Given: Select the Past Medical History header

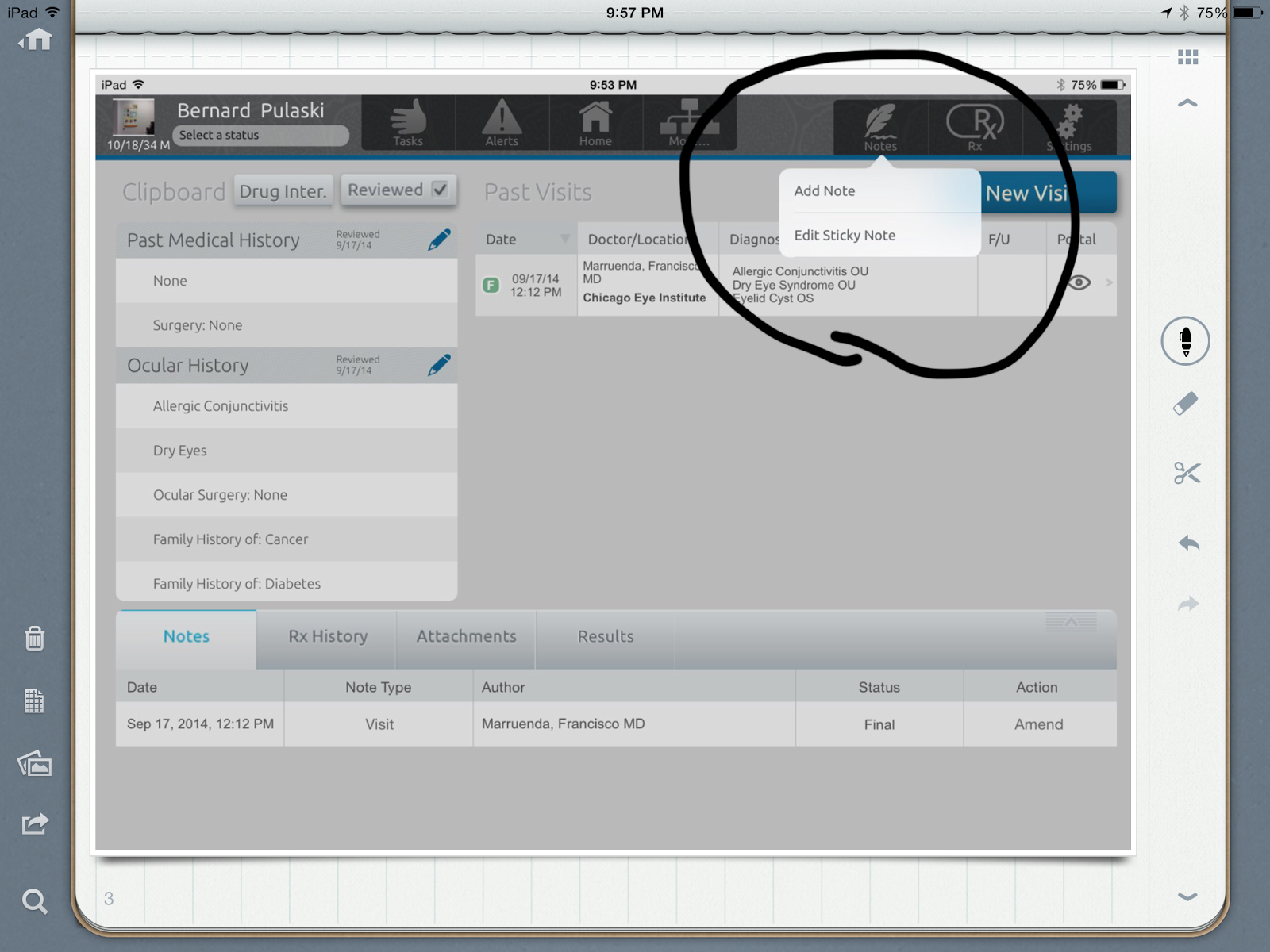Looking at the screenshot, I should [x=287, y=240].
